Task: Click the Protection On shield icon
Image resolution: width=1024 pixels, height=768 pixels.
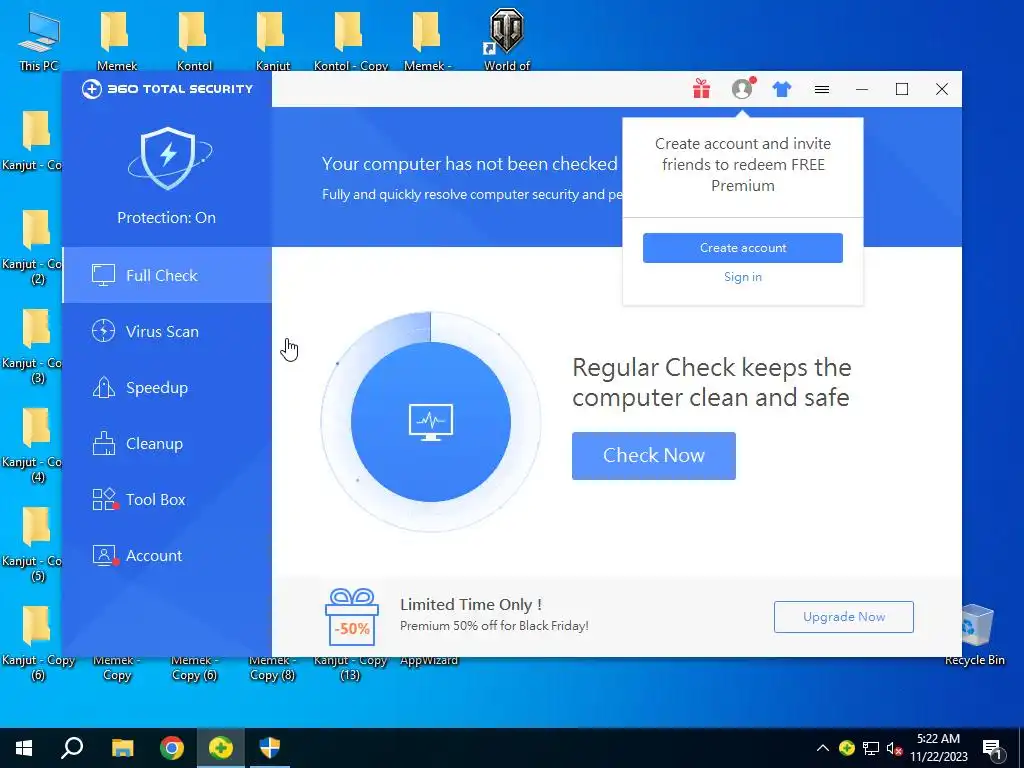Action: point(168,159)
